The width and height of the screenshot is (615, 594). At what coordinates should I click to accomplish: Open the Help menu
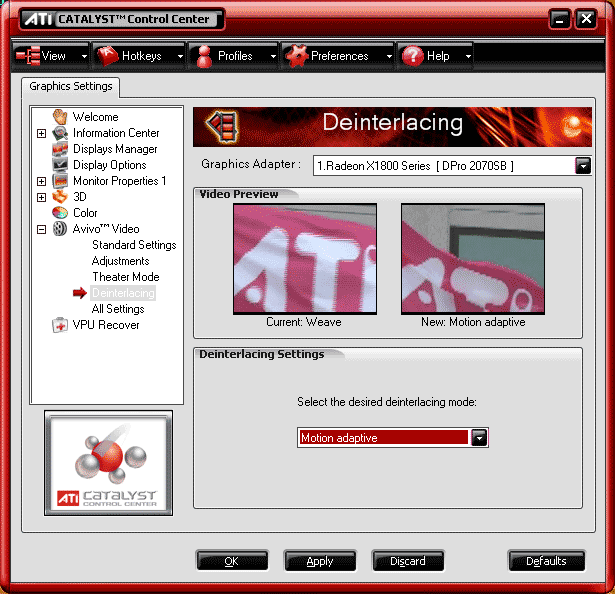[x=435, y=56]
